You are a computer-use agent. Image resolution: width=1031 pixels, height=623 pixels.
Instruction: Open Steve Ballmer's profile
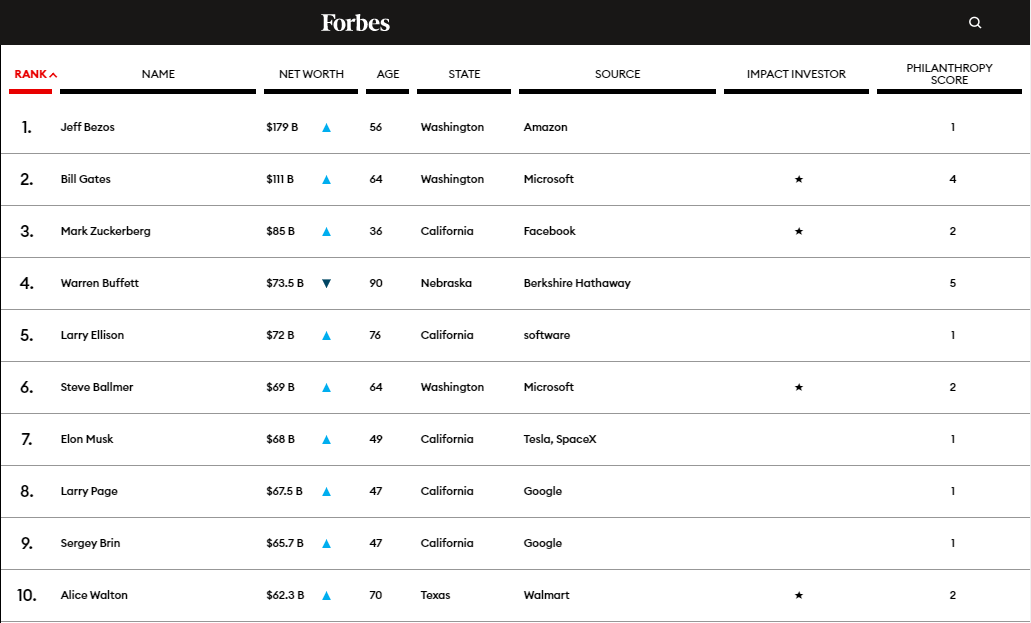[97, 387]
